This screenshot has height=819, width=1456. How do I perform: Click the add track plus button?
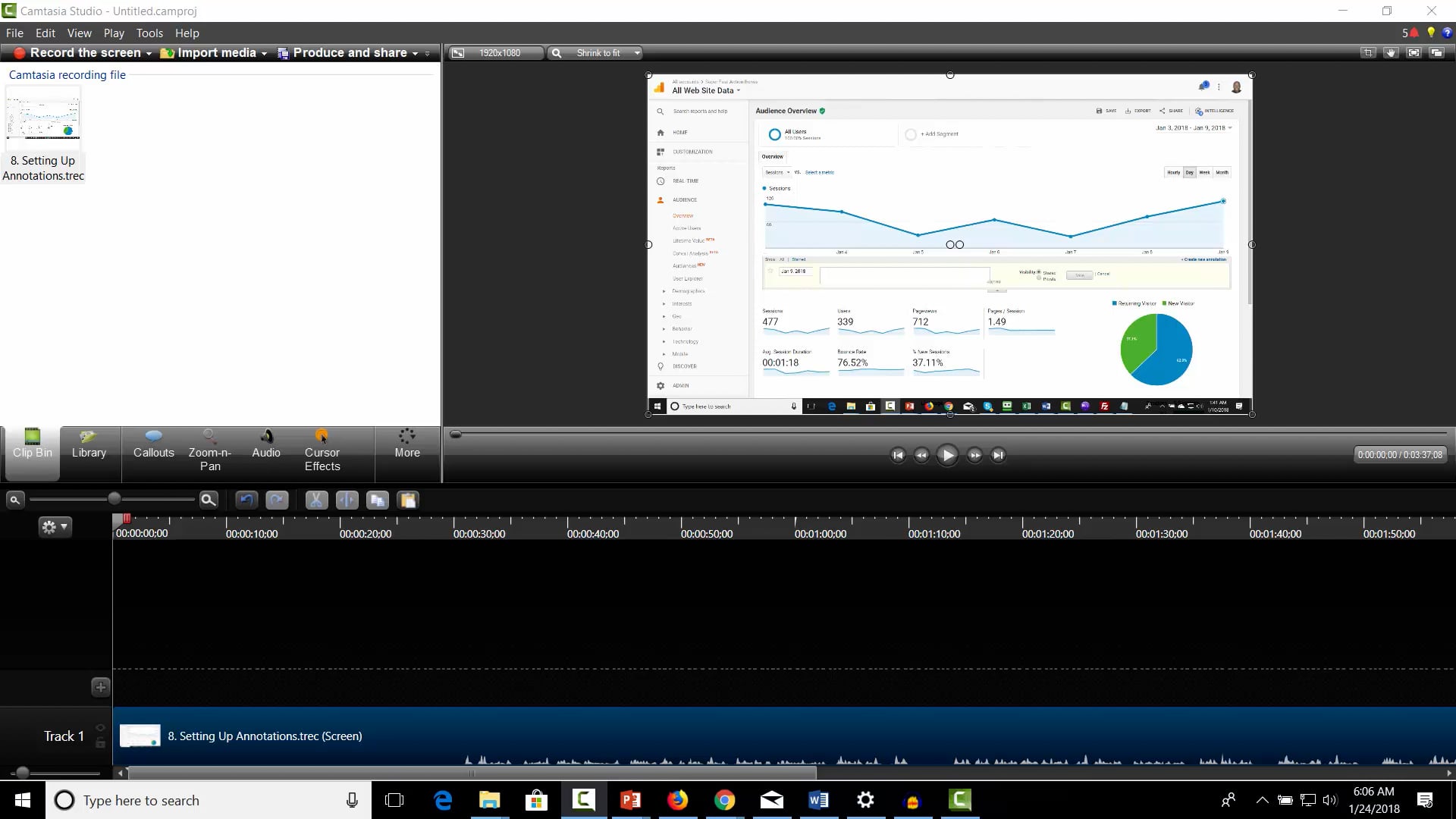pos(100,687)
